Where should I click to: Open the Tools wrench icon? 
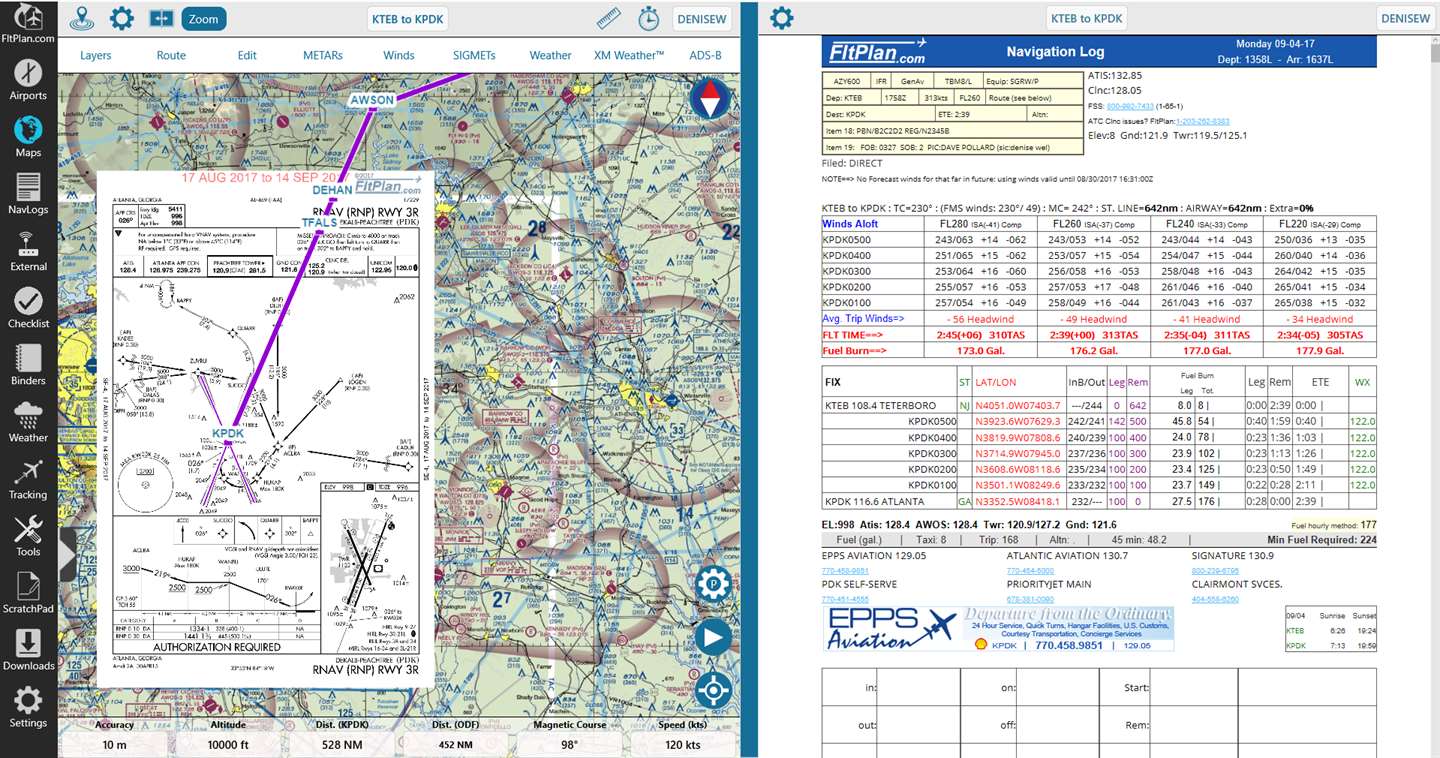(x=28, y=537)
